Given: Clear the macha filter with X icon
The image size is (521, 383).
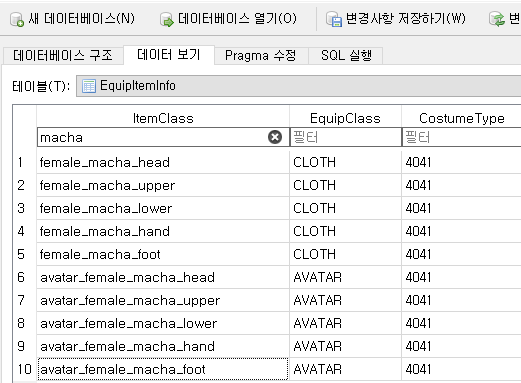Looking at the screenshot, I should click(x=275, y=137).
